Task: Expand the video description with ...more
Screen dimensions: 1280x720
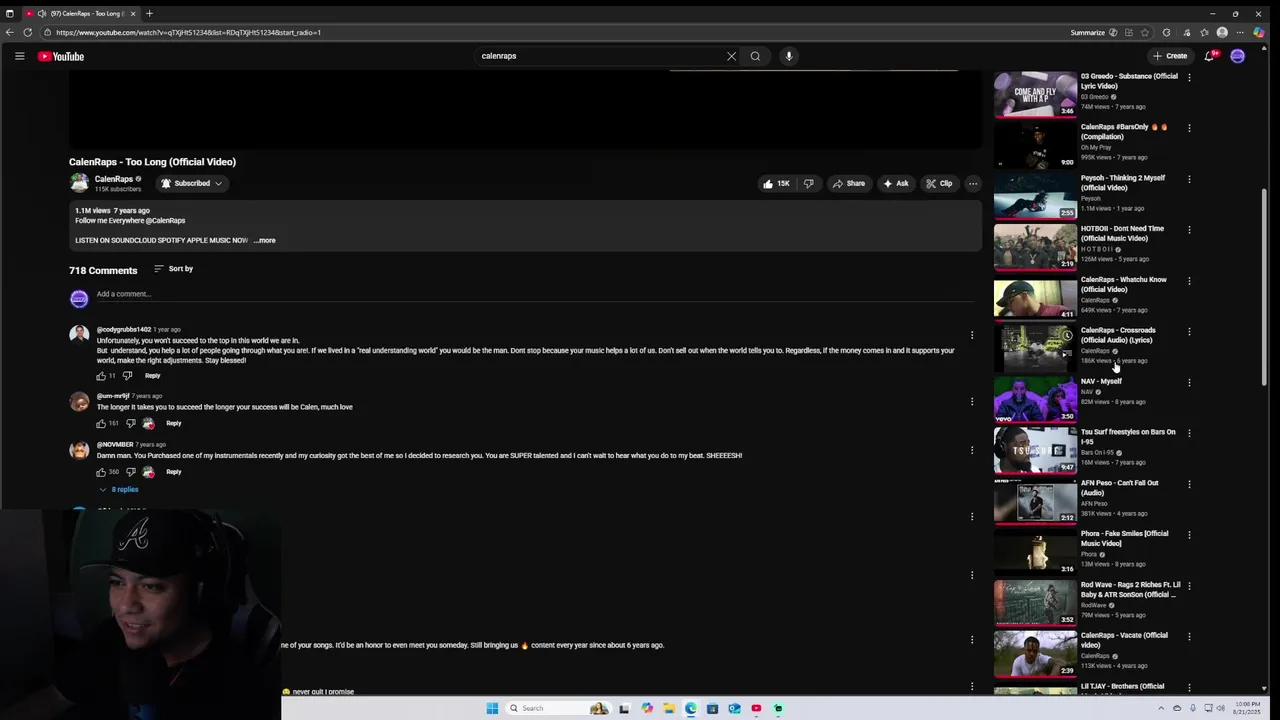Action: (x=265, y=240)
